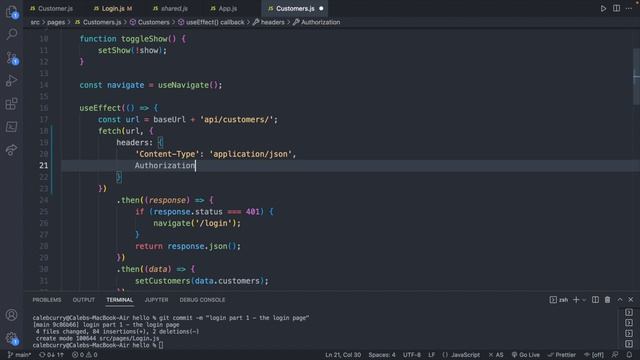Screen dimensions: 640x360
Task: Switch to Login.js tab
Action: pyautogui.click(x=113, y=9)
